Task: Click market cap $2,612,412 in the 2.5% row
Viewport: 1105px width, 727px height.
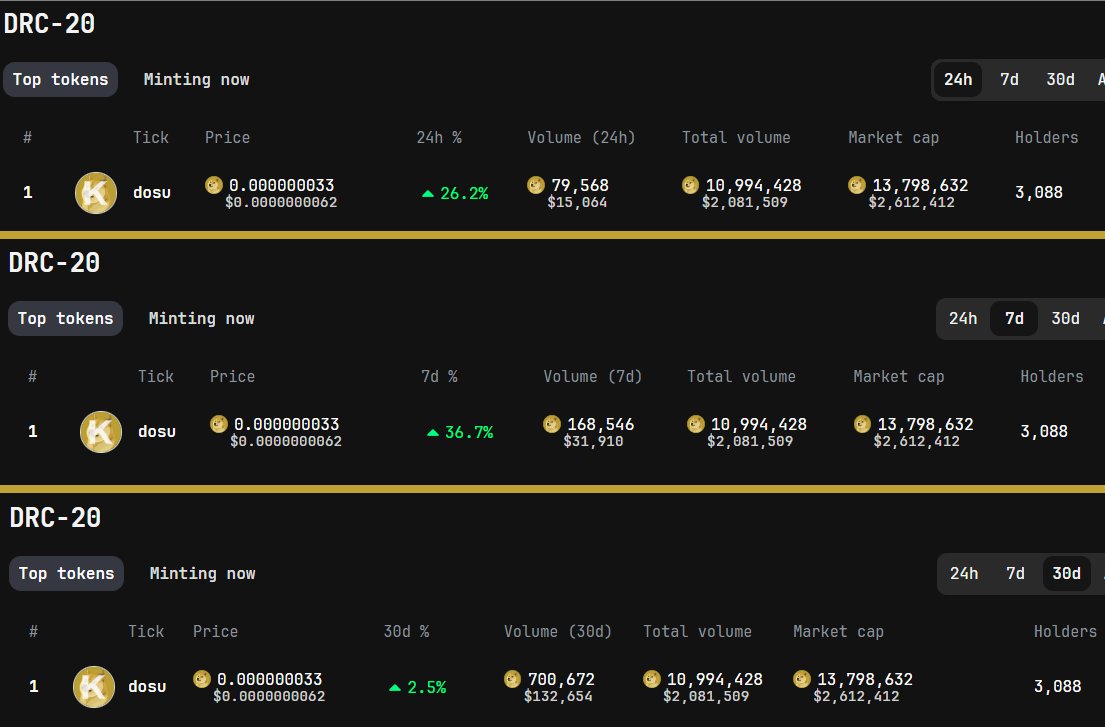Action: point(856,696)
